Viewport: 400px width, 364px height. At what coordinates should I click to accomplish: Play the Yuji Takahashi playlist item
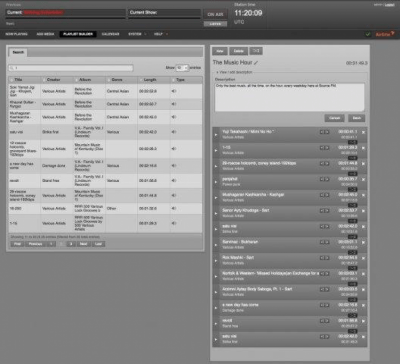[x=216, y=135]
